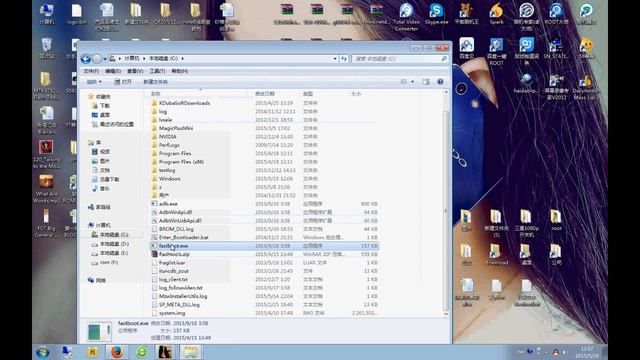Open the 编辑(E) menu
Viewport: 640px width, 360px height.
pyautogui.click(x=113, y=71)
